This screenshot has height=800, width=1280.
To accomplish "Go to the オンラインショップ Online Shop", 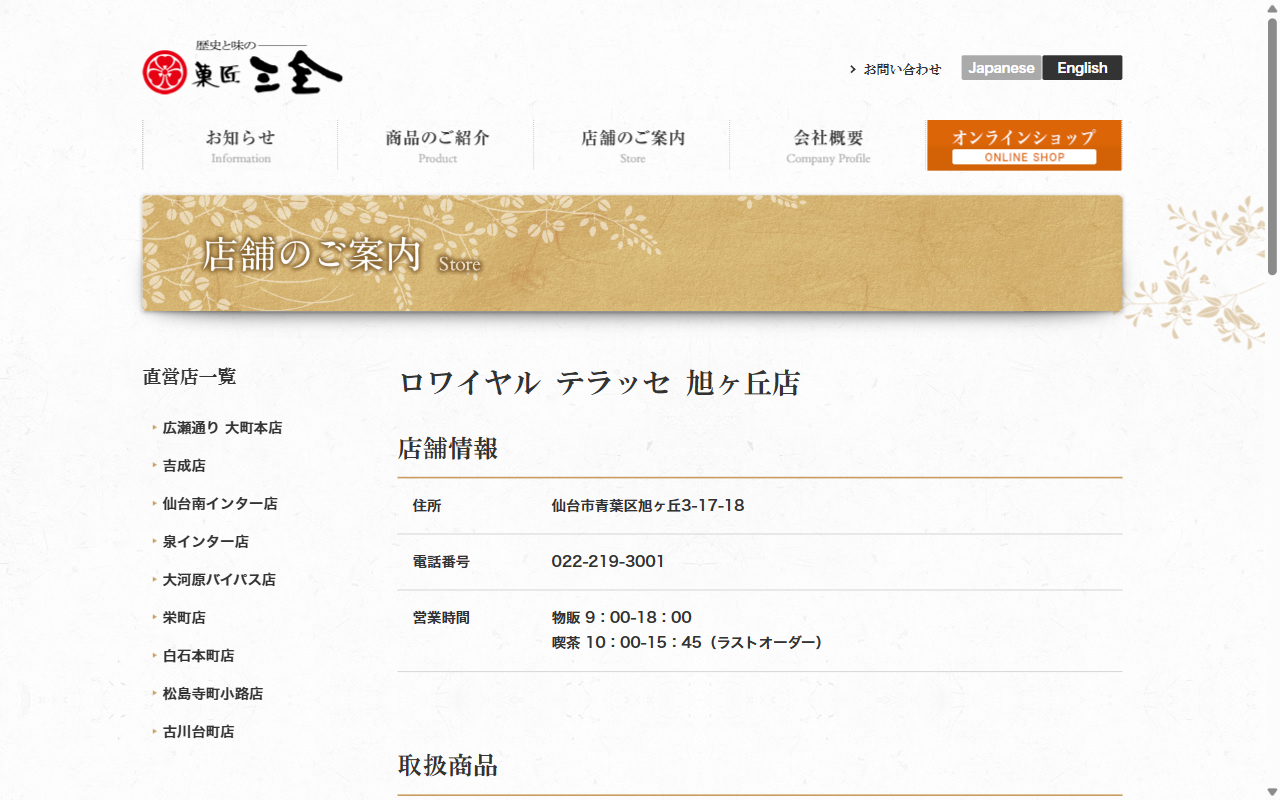I will coord(1024,145).
